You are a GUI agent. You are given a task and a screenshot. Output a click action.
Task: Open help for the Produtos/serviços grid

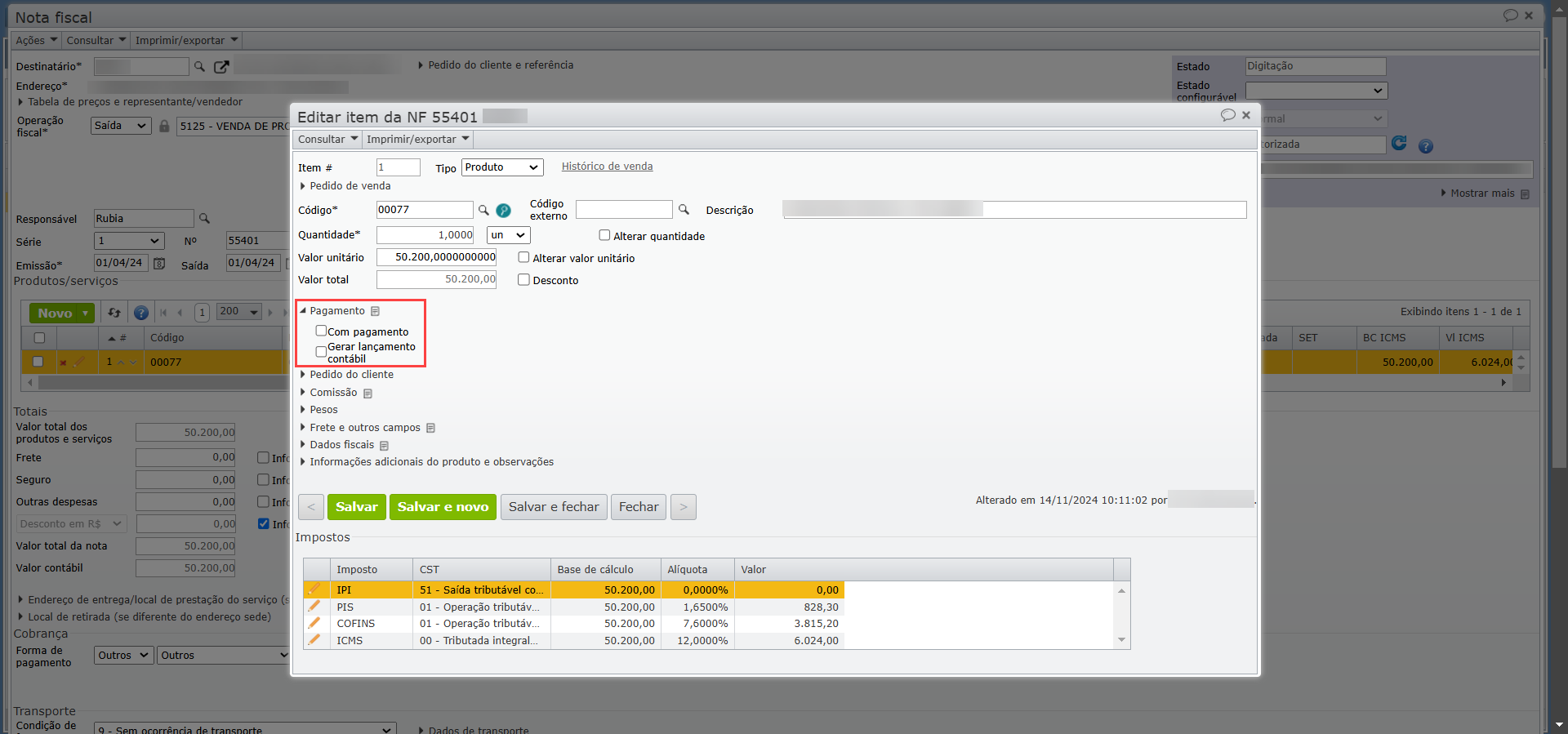pos(141,313)
